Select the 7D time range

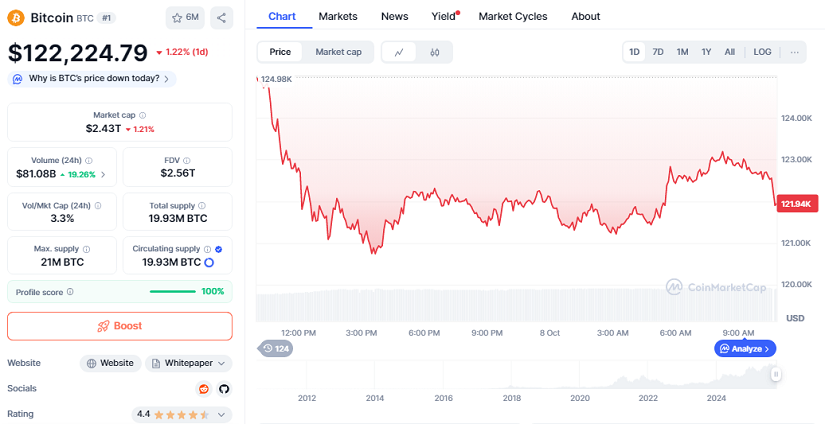658,52
